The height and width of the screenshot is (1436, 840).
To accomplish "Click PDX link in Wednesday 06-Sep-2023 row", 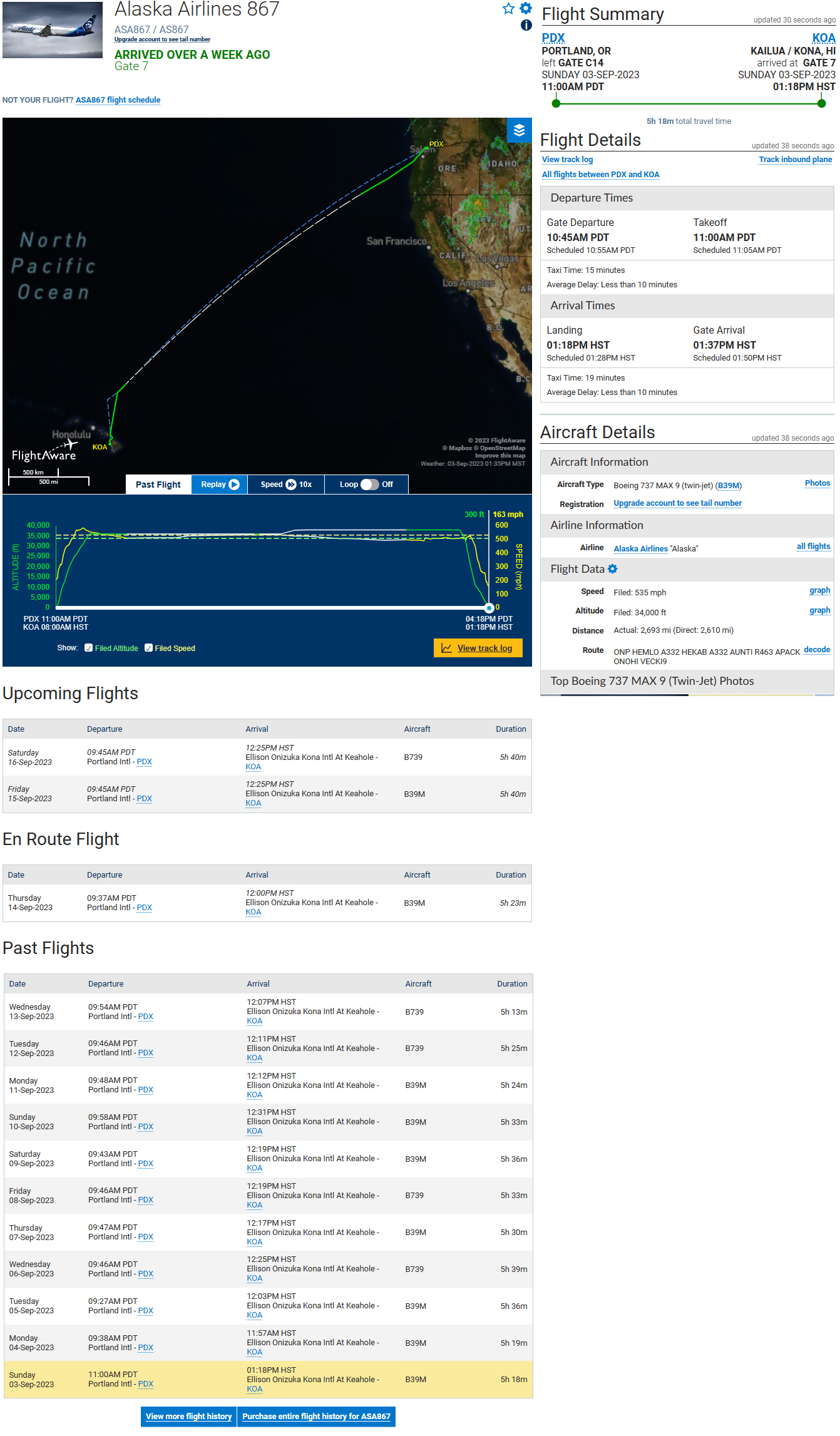I will tap(146, 1274).
